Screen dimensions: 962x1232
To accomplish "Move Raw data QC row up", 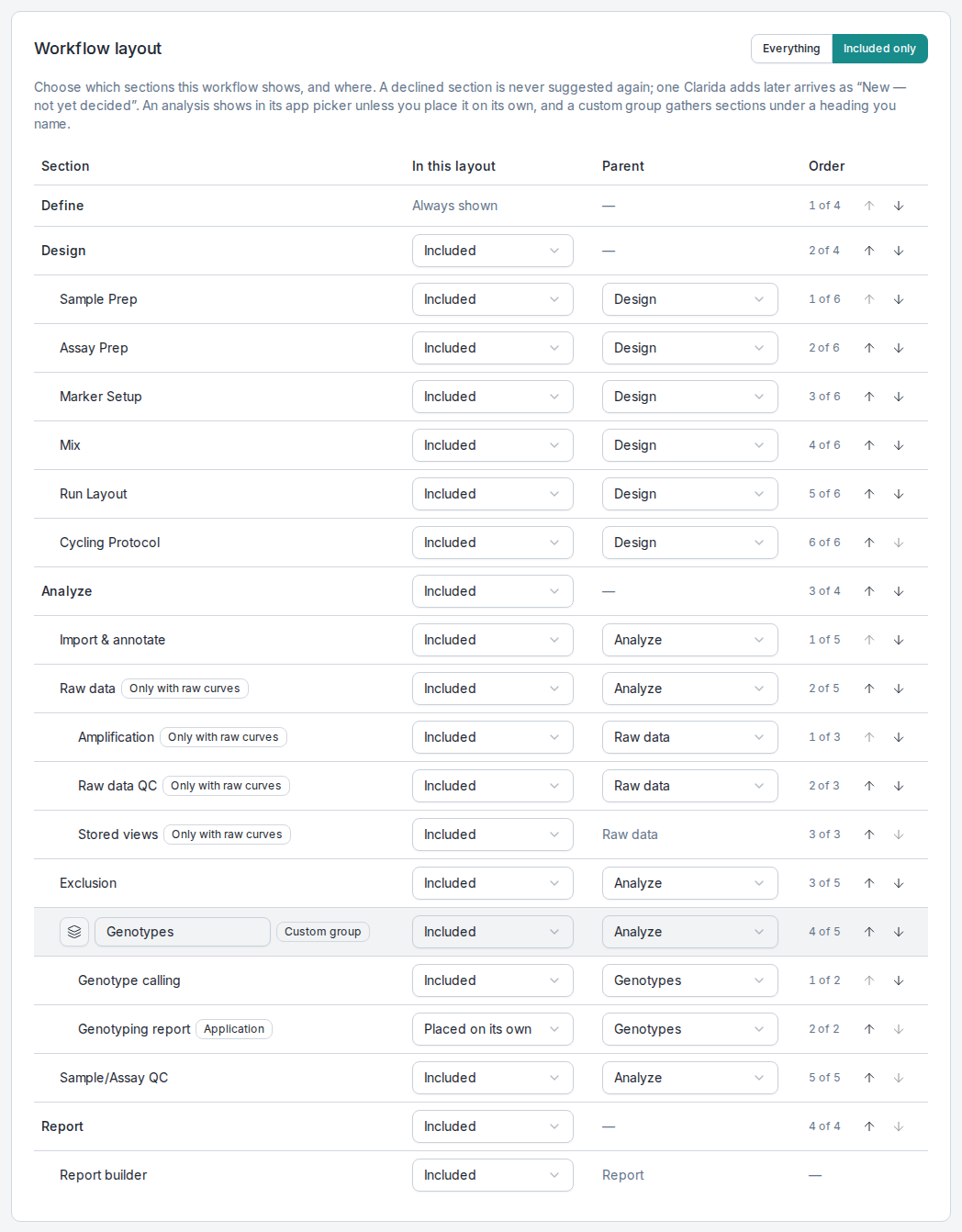I will click(869, 786).
